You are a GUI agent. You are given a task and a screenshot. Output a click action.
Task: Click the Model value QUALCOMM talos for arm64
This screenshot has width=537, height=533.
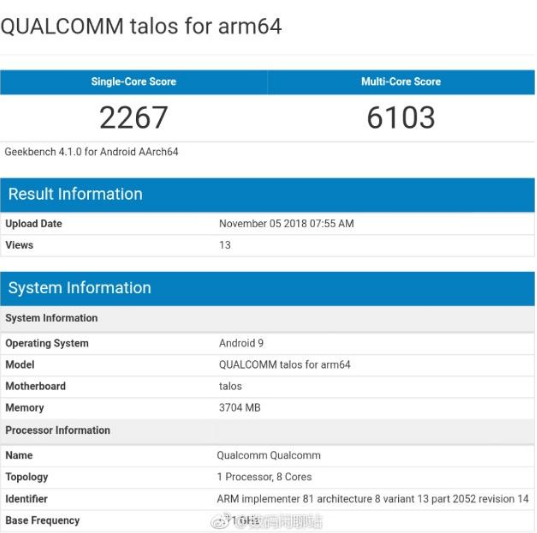pyautogui.click(x=285, y=365)
